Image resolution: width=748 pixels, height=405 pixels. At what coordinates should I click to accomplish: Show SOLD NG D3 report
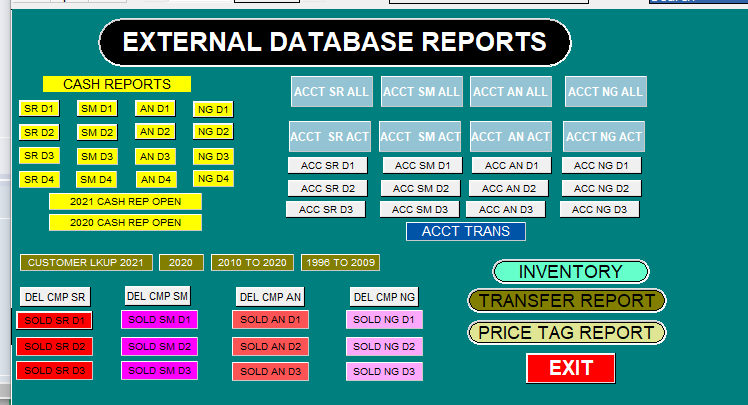[x=384, y=372]
